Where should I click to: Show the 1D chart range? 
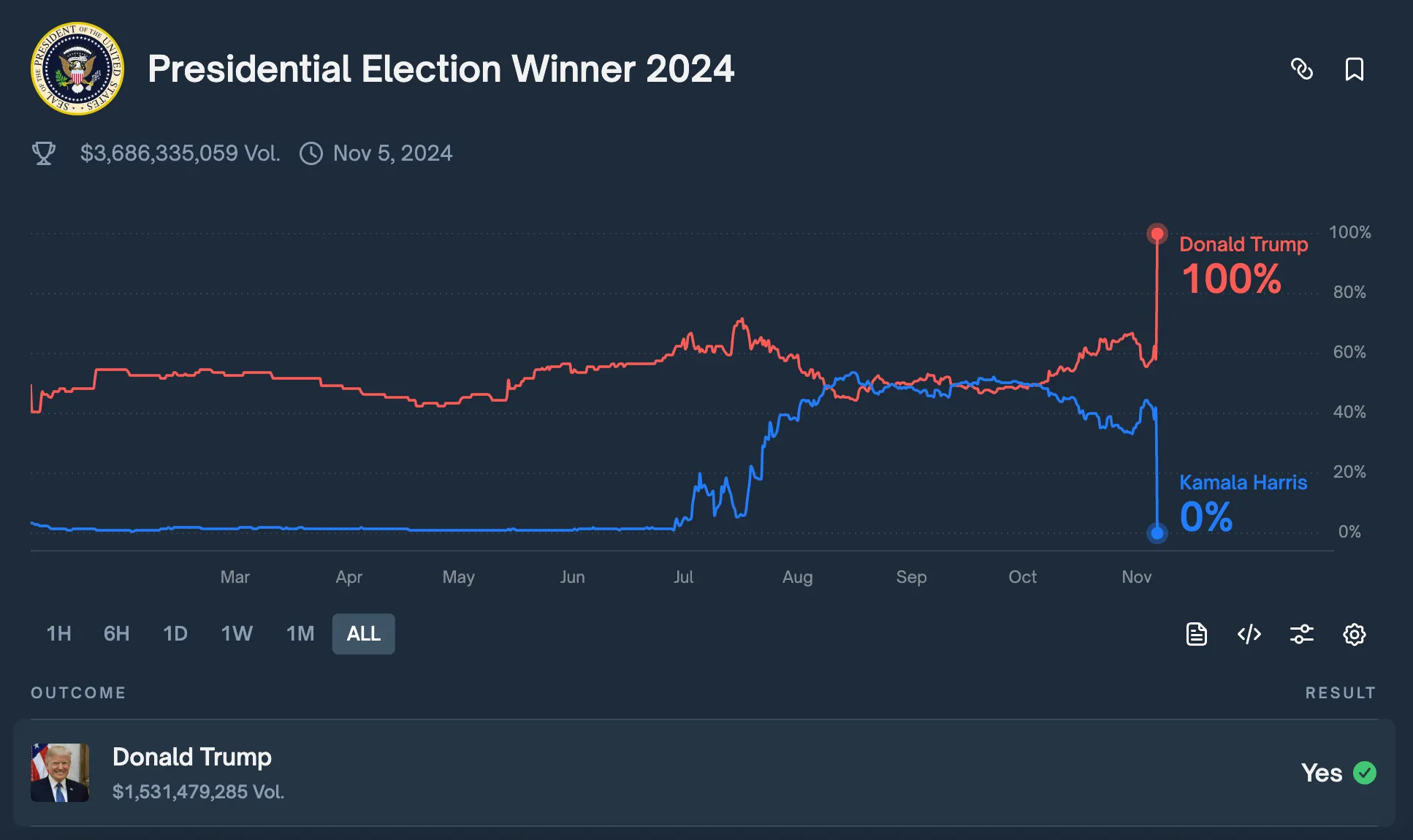click(175, 633)
